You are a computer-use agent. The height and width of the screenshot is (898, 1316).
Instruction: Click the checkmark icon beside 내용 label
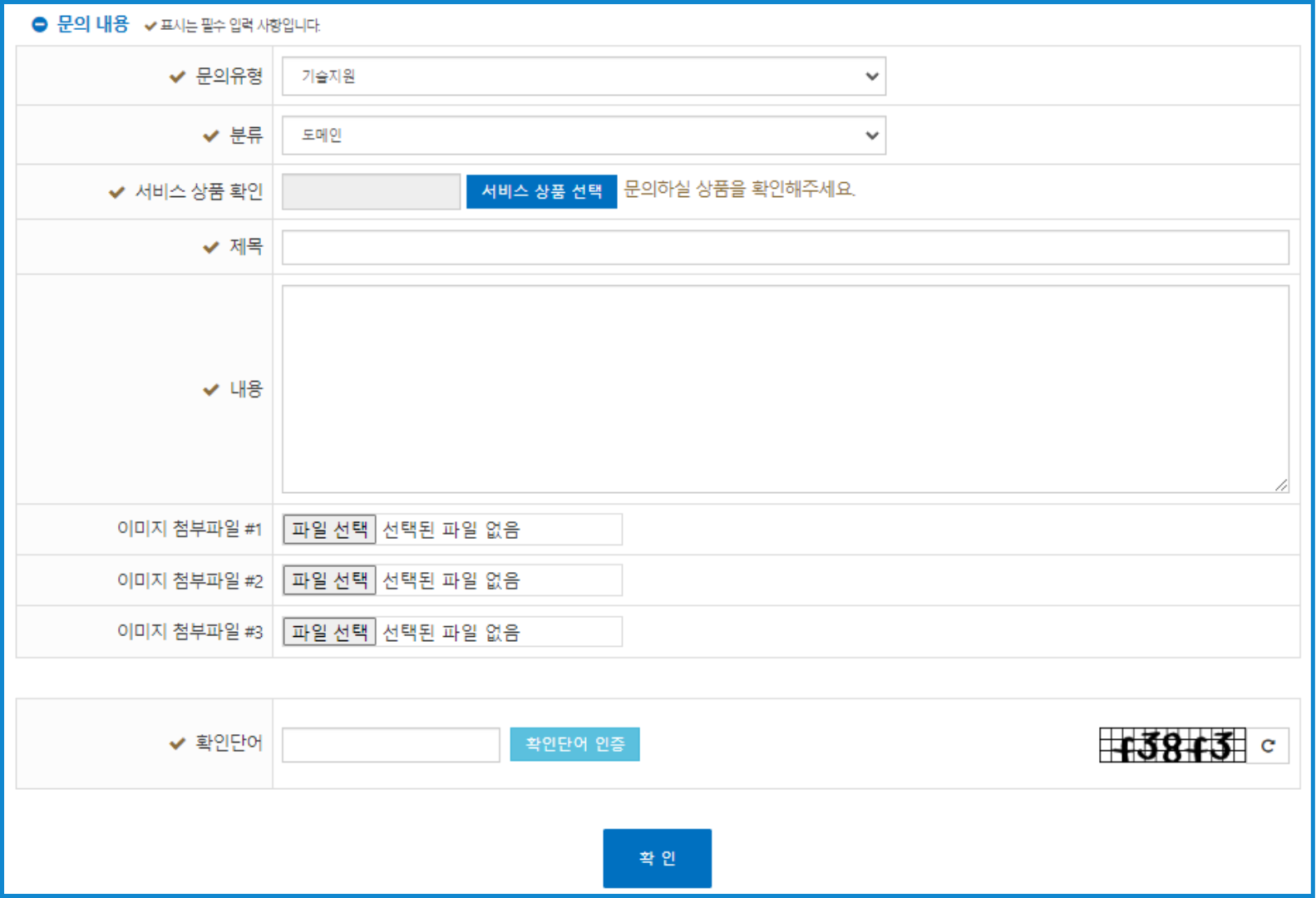pos(211,390)
